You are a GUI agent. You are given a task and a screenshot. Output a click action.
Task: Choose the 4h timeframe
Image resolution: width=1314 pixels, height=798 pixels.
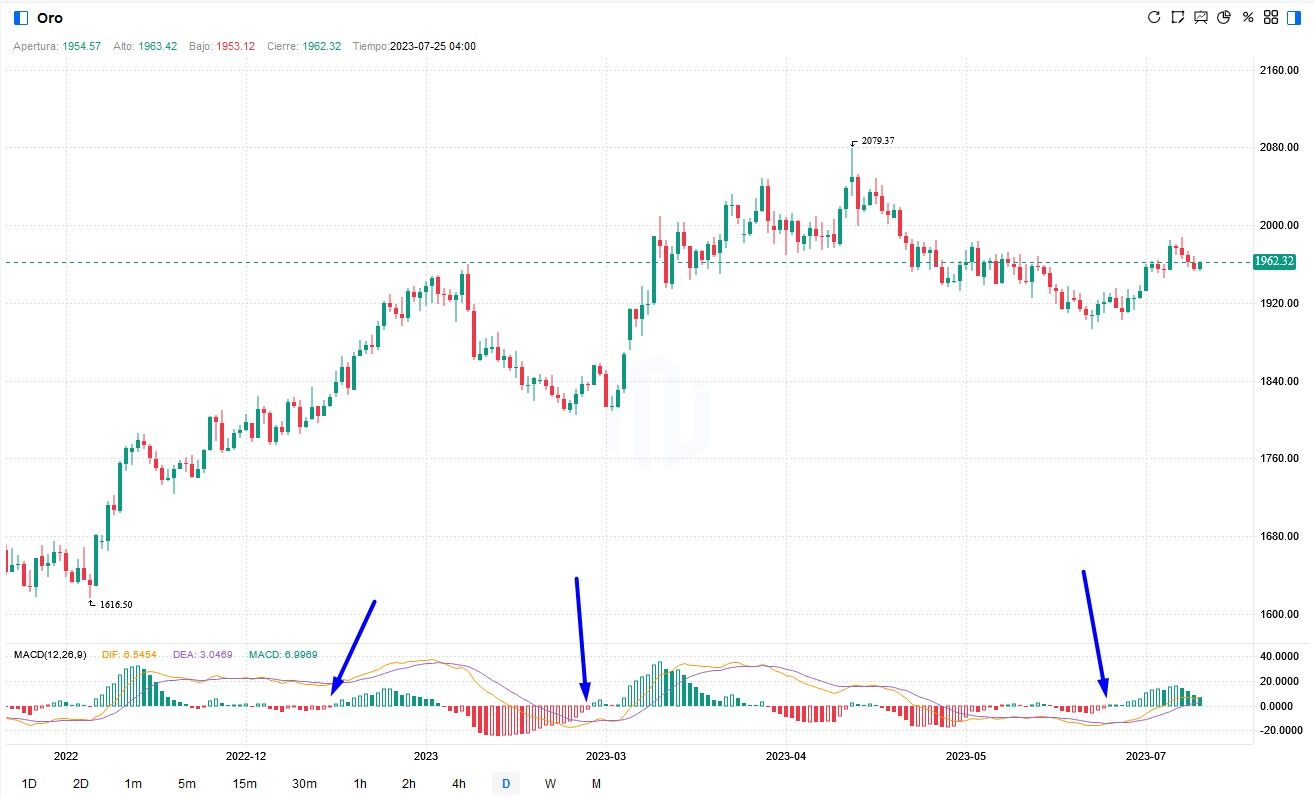tap(459, 784)
